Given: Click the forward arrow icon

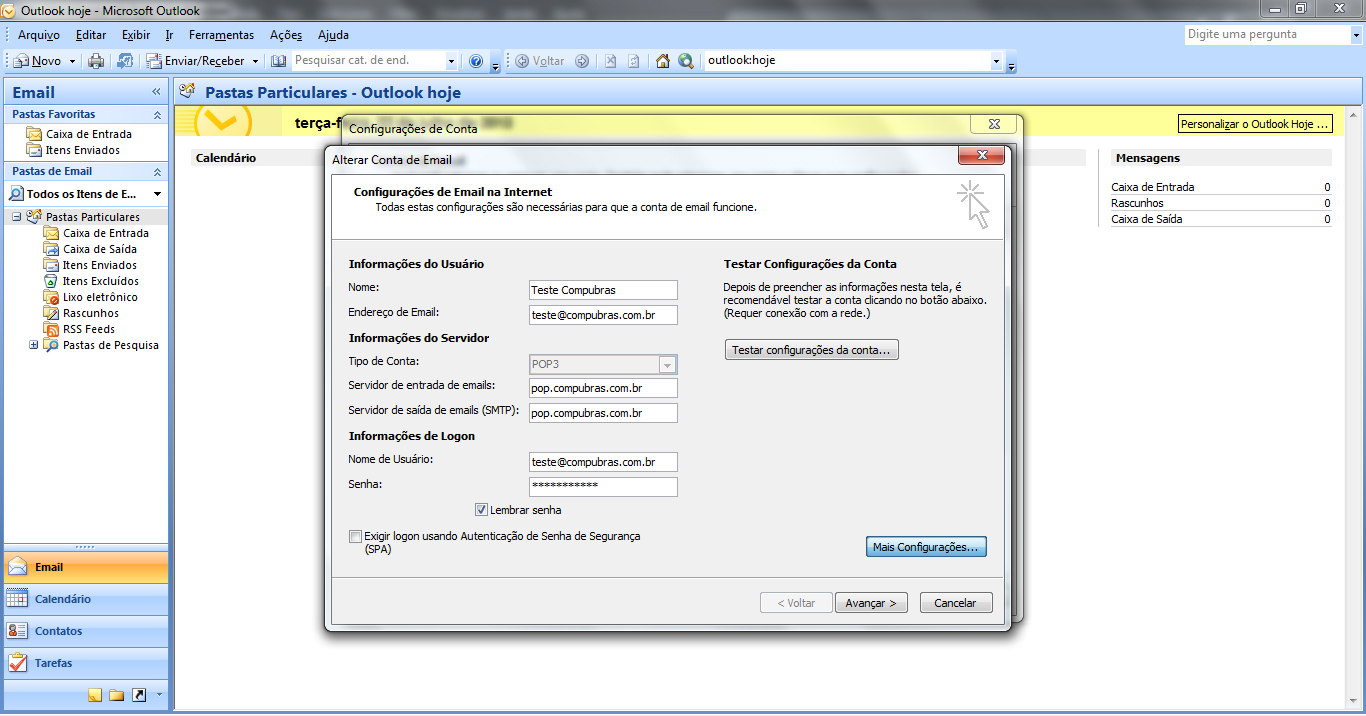Looking at the screenshot, I should click(582, 61).
